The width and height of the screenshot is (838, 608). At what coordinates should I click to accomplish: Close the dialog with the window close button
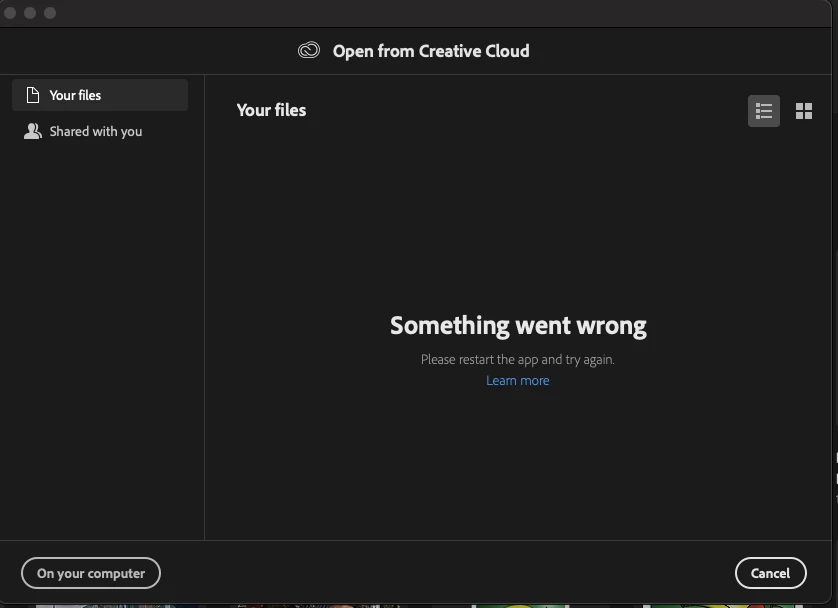[x=10, y=13]
